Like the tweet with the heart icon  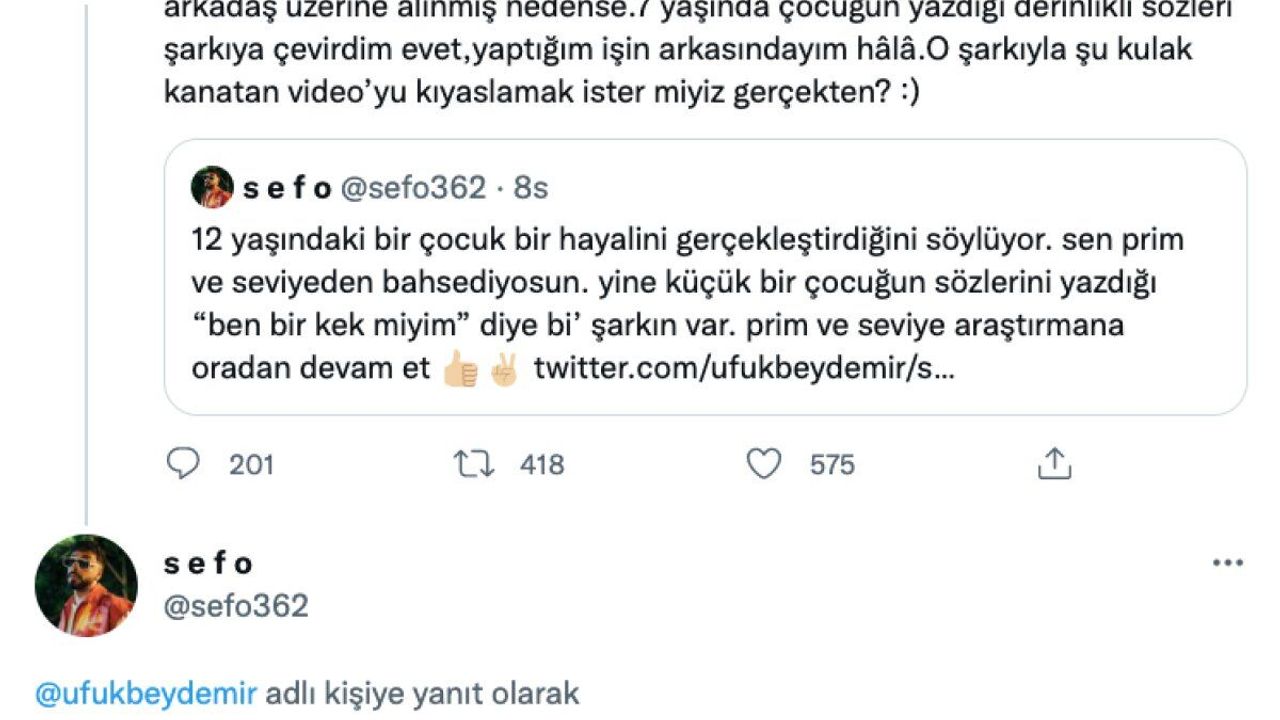point(764,464)
